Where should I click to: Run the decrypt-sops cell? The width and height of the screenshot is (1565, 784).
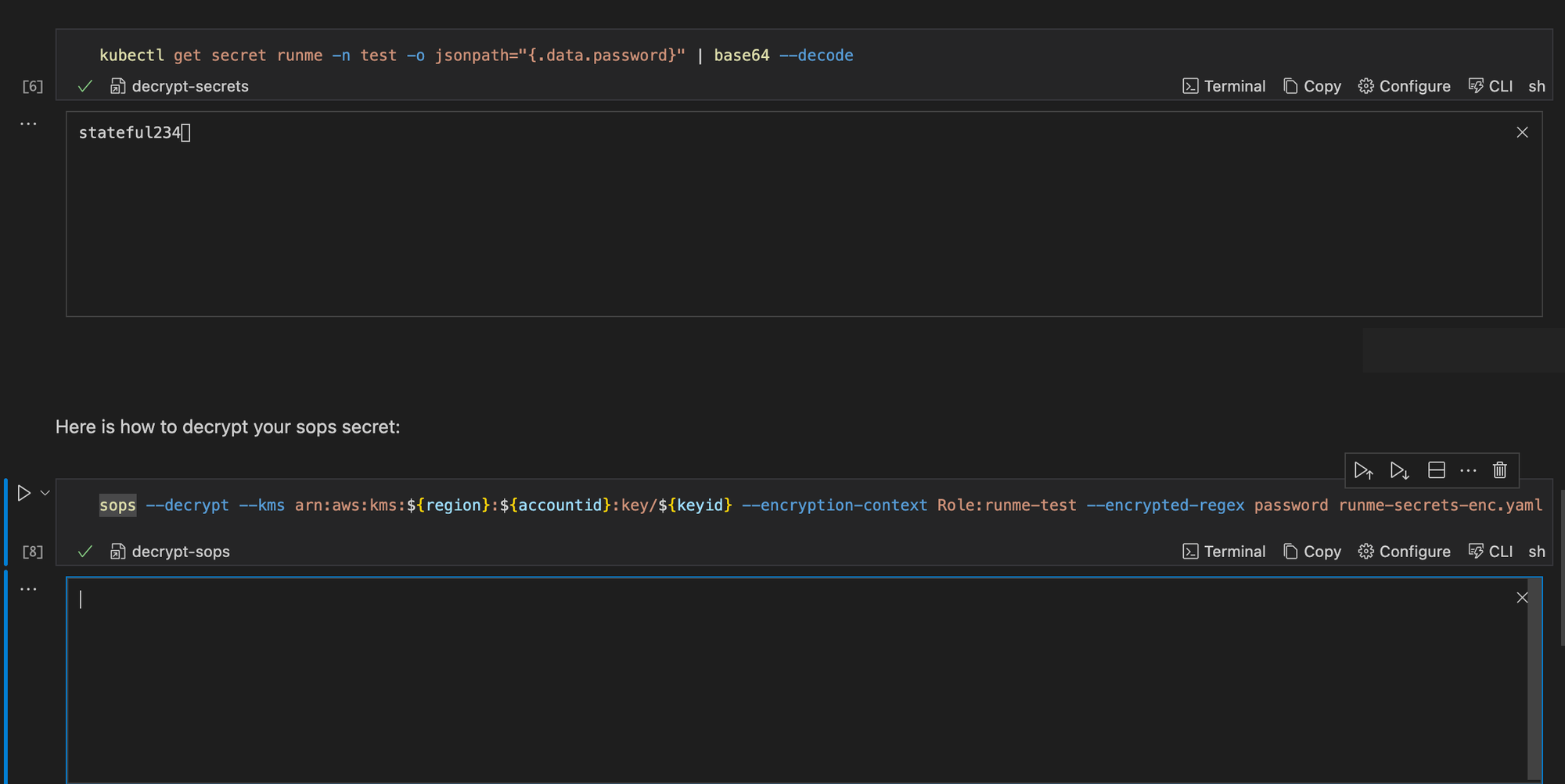pyautogui.click(x=24, y=493)
